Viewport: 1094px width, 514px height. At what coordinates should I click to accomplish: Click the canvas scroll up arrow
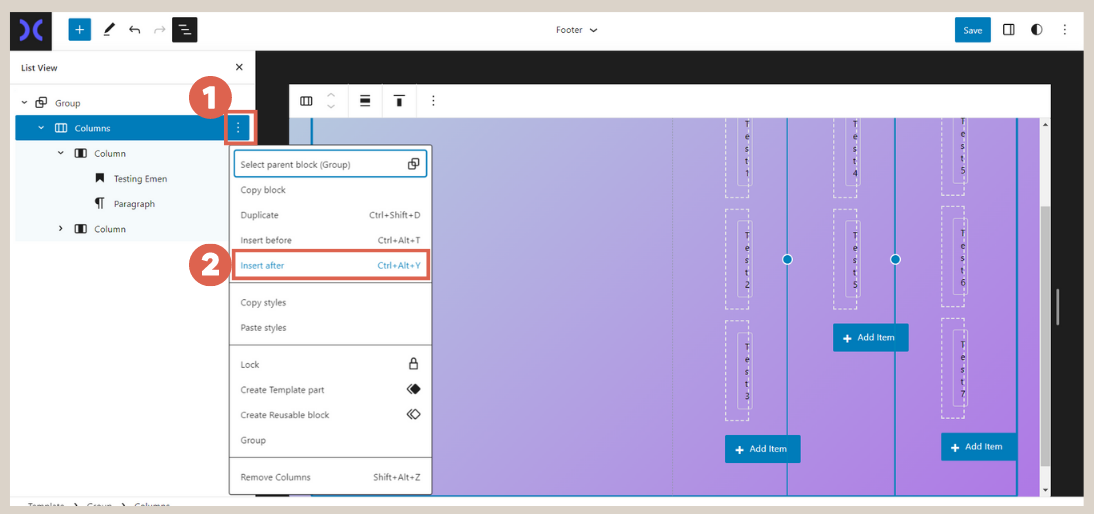tap(1044, 124)
